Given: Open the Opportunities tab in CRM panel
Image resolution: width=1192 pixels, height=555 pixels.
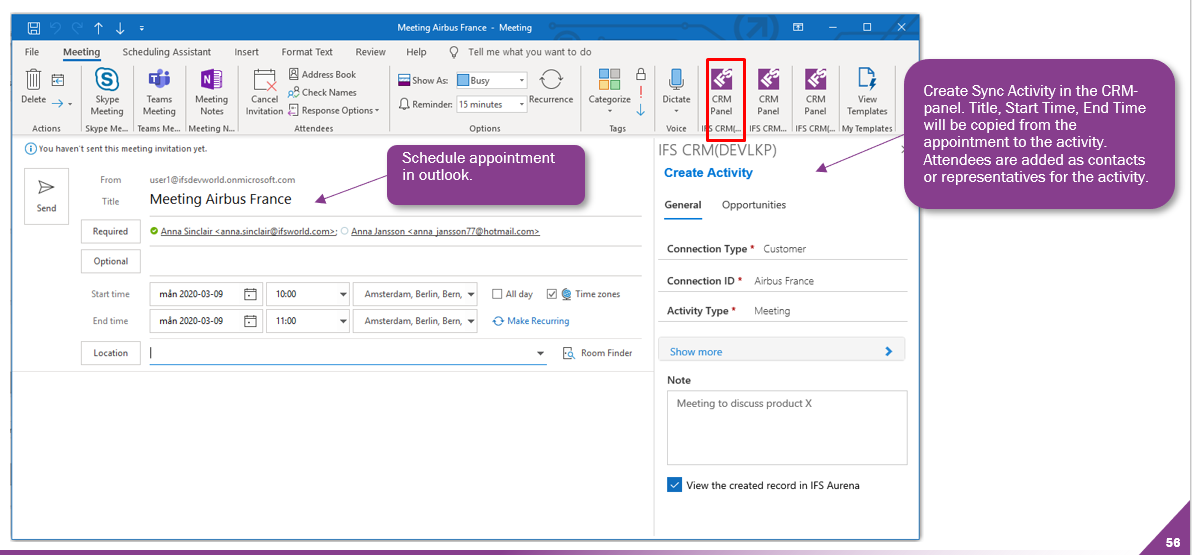Looking at the screenshot, I should 754,205.
